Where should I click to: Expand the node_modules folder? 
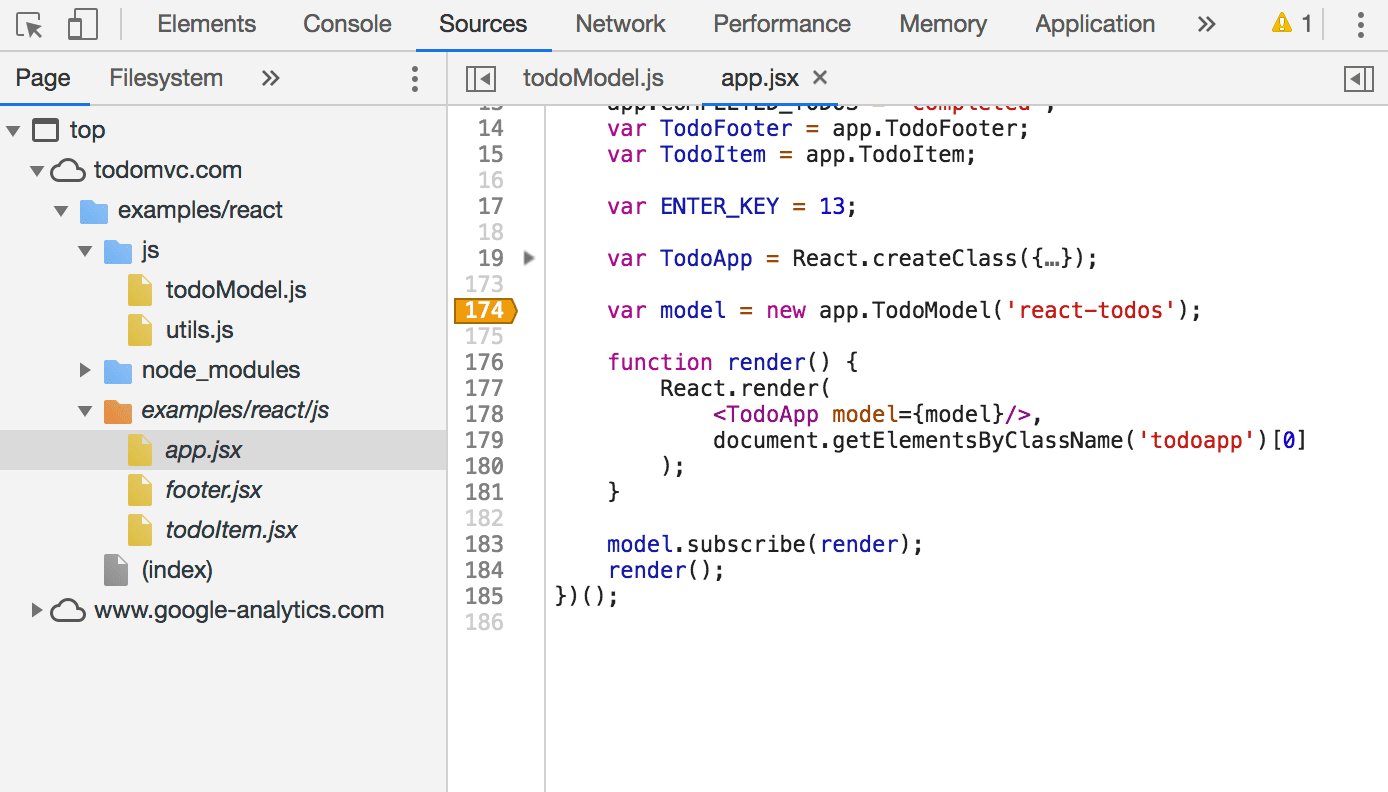point(85,371)
